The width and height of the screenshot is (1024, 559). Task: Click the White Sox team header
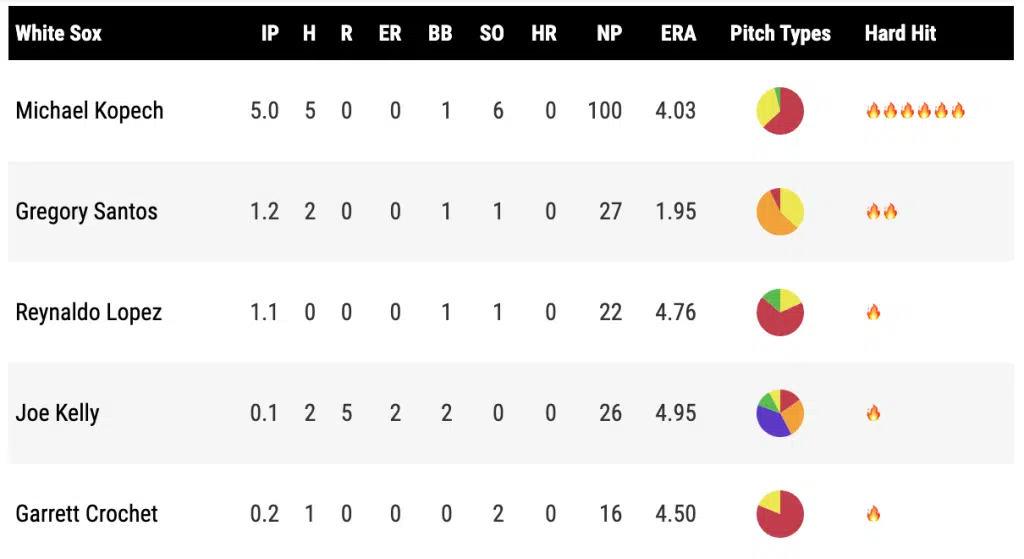[x=58, y=33]
